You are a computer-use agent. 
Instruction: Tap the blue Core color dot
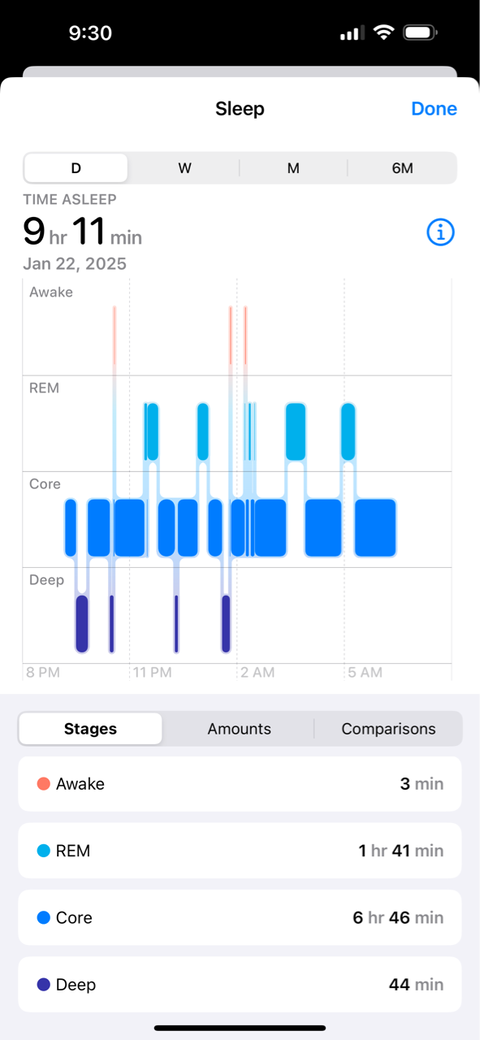44,918
